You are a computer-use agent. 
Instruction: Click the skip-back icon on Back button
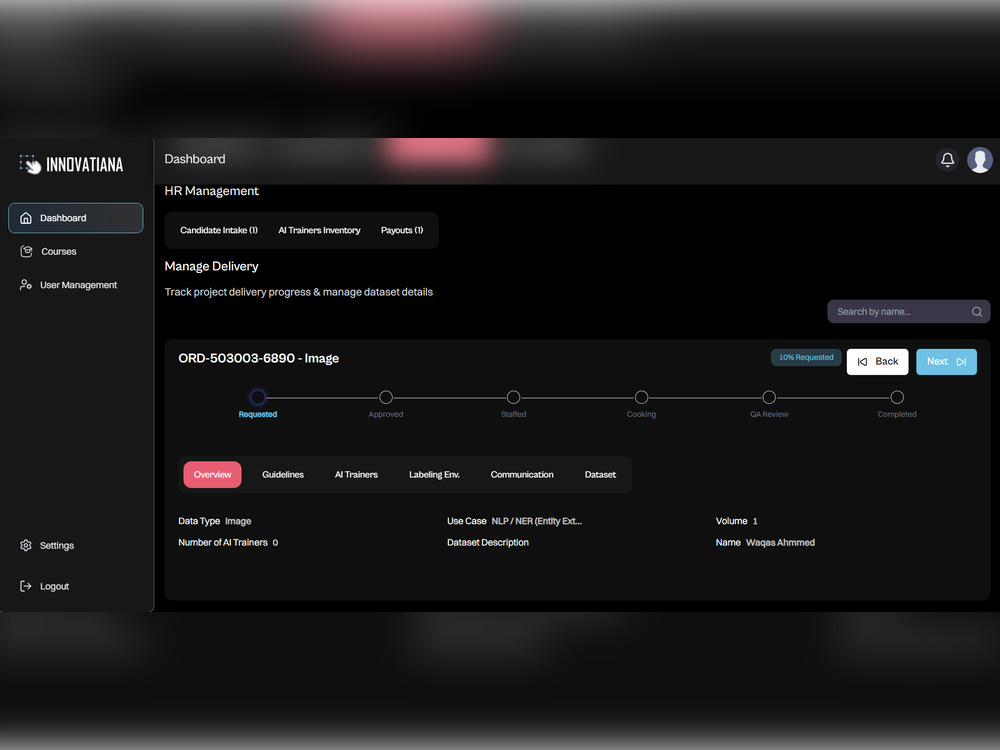(x=862, y=362)
